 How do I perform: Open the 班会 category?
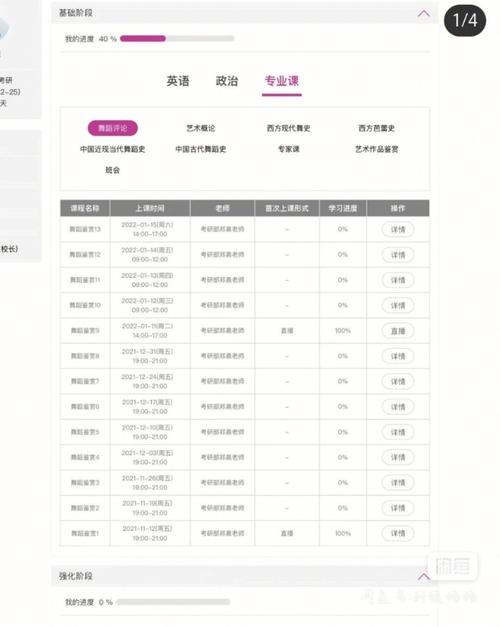tap(112, 170)
